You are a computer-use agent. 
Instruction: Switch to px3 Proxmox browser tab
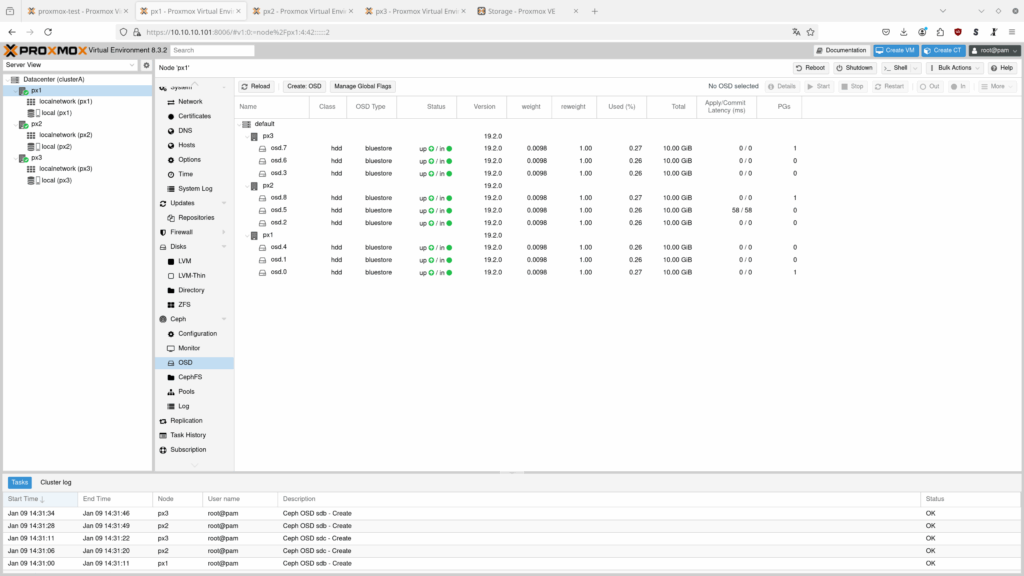(415, 11)
